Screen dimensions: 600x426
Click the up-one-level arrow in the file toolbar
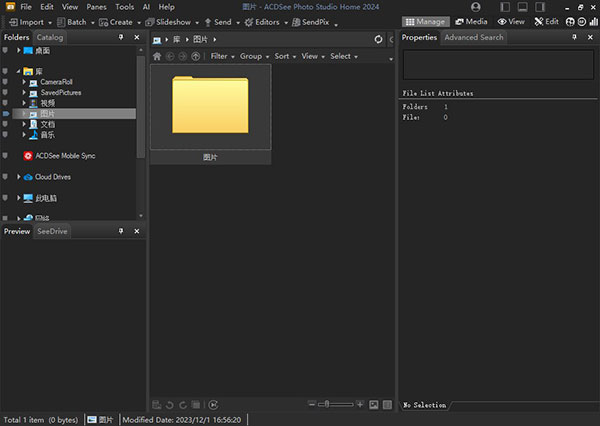tap(197, 56)
